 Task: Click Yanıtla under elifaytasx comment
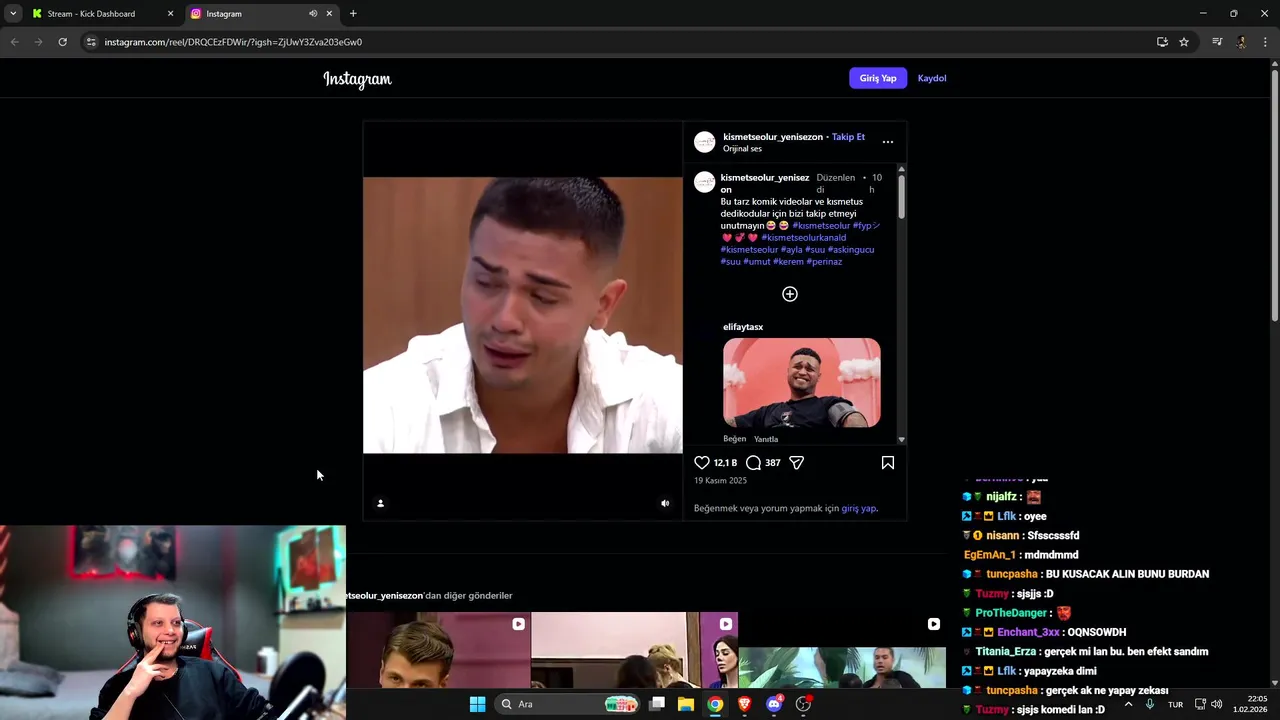(x=766, y=439)
